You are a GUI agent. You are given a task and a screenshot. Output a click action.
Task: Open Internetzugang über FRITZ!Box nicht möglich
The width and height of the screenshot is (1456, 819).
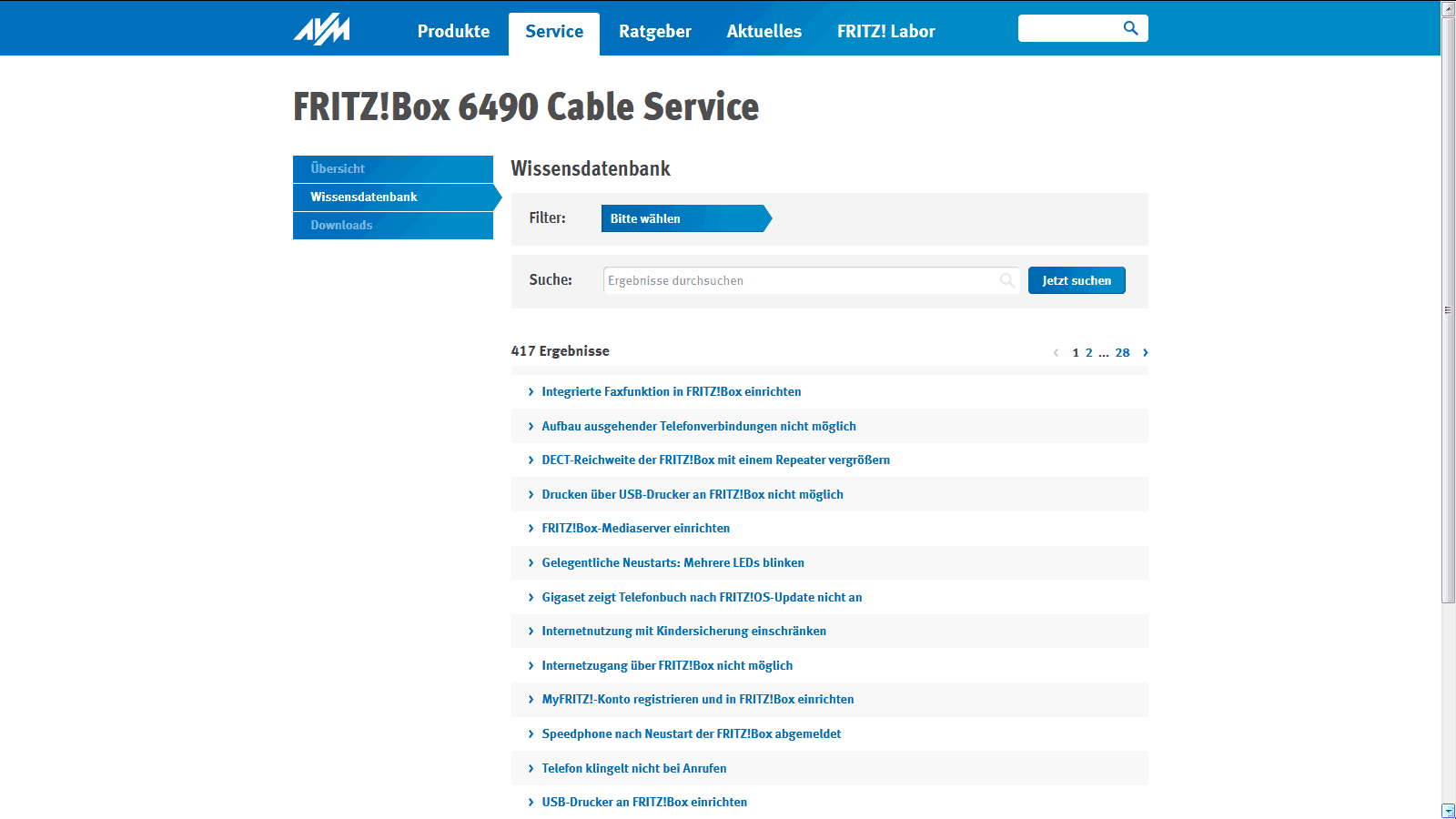[667, 666]
